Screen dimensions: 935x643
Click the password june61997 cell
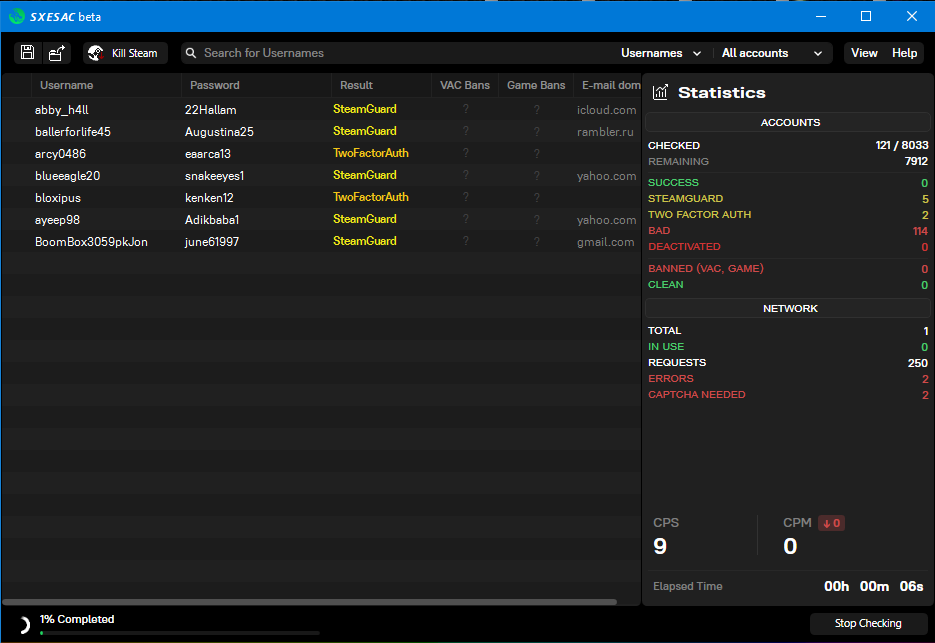212,242
